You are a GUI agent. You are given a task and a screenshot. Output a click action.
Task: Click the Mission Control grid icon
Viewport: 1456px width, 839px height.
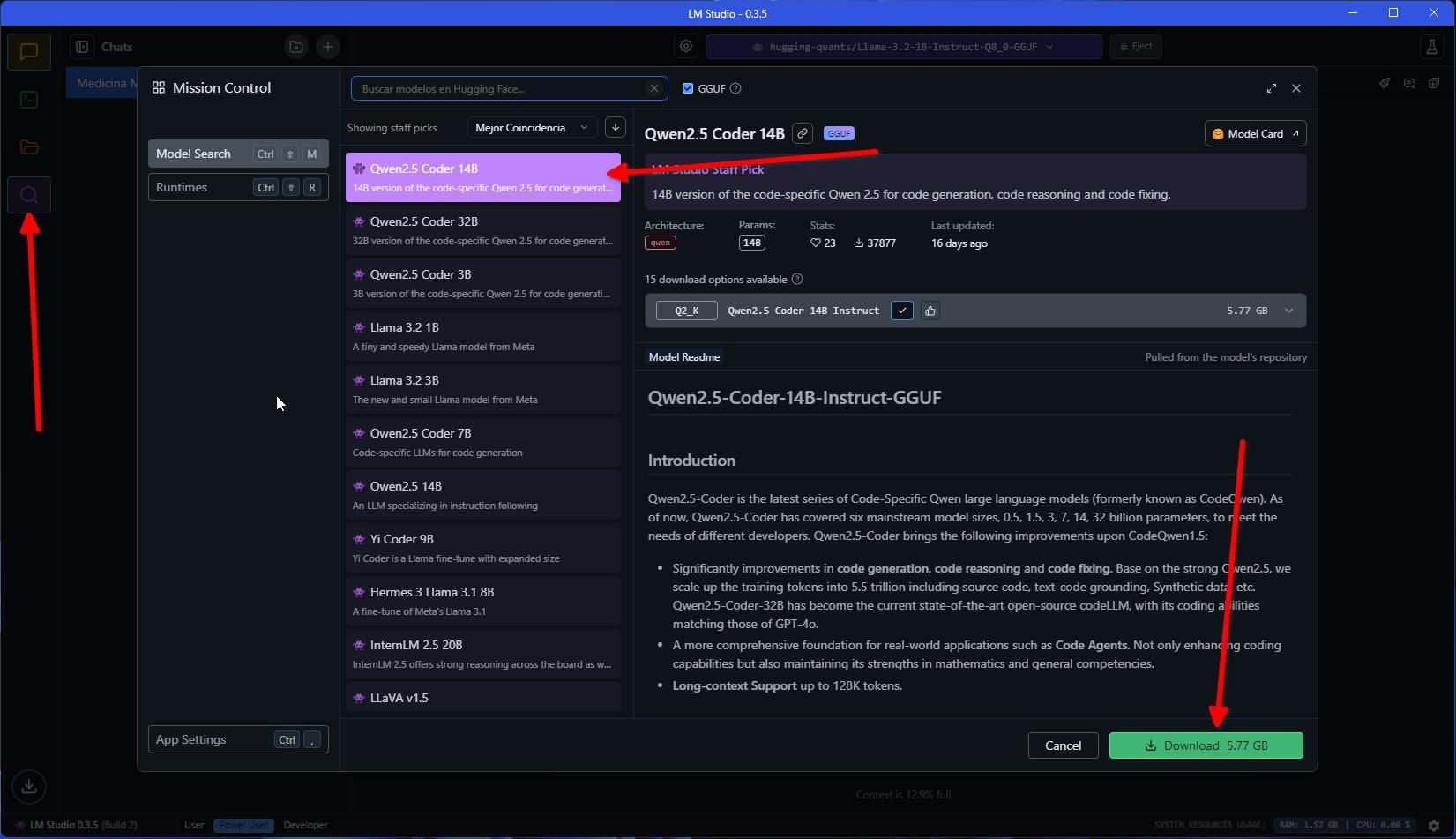(x=159, y=87)
